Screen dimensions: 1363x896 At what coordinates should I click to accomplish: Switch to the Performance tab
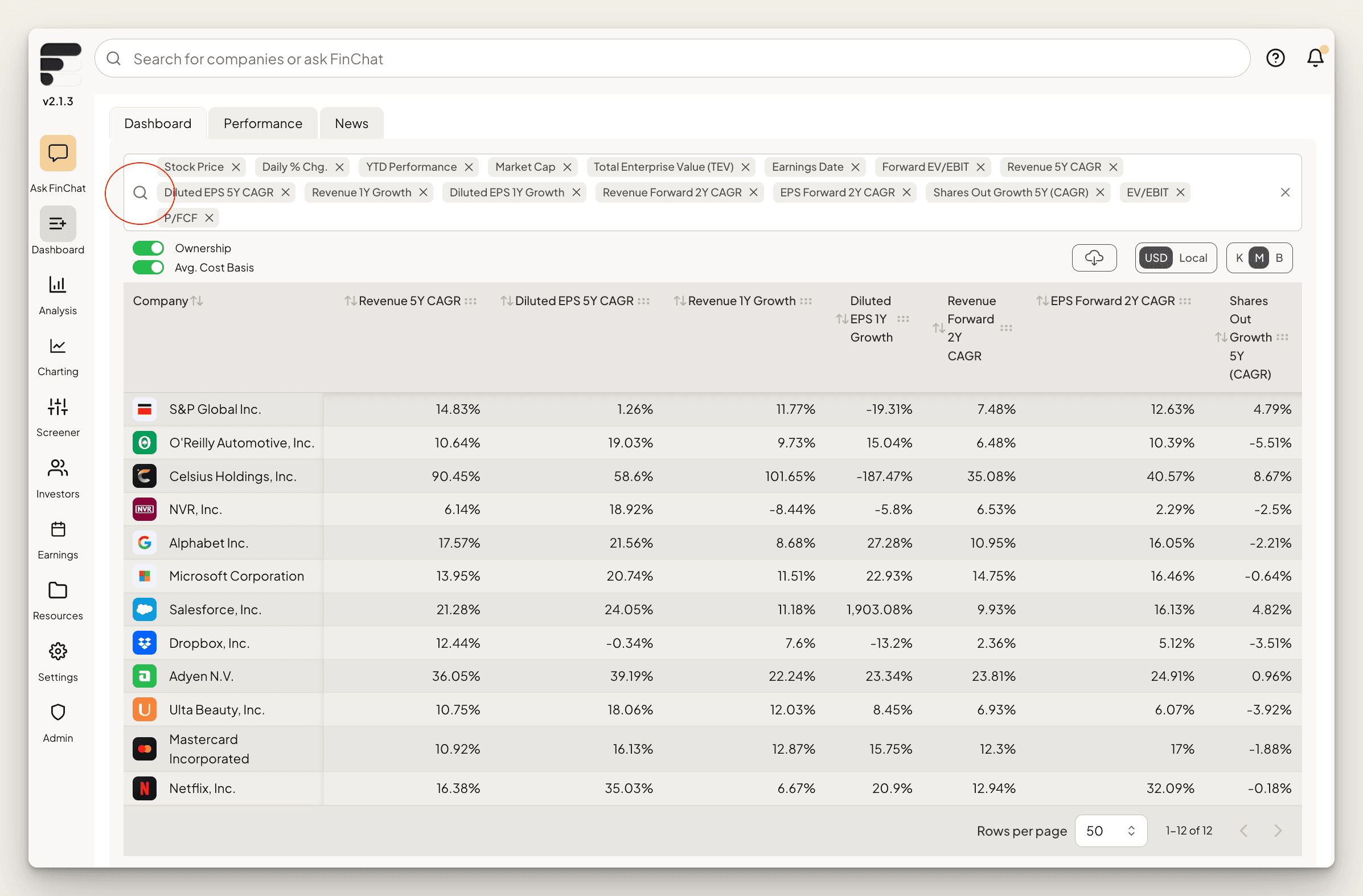[263, 123]
